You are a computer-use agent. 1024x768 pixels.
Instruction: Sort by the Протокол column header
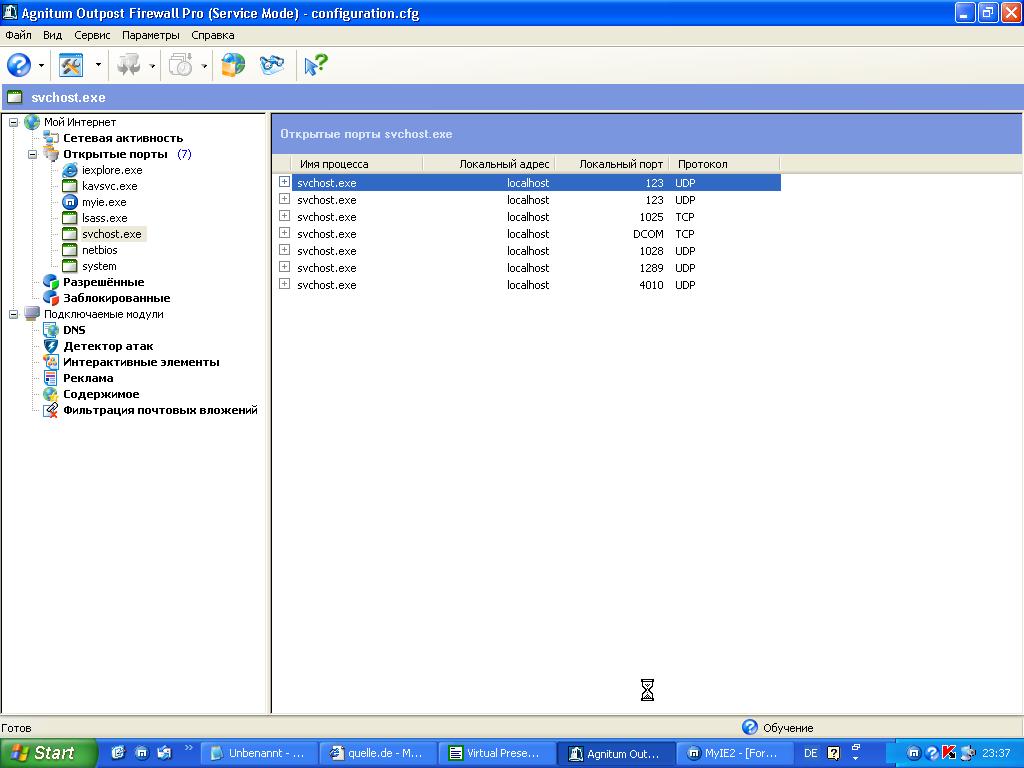coord(724,164)
